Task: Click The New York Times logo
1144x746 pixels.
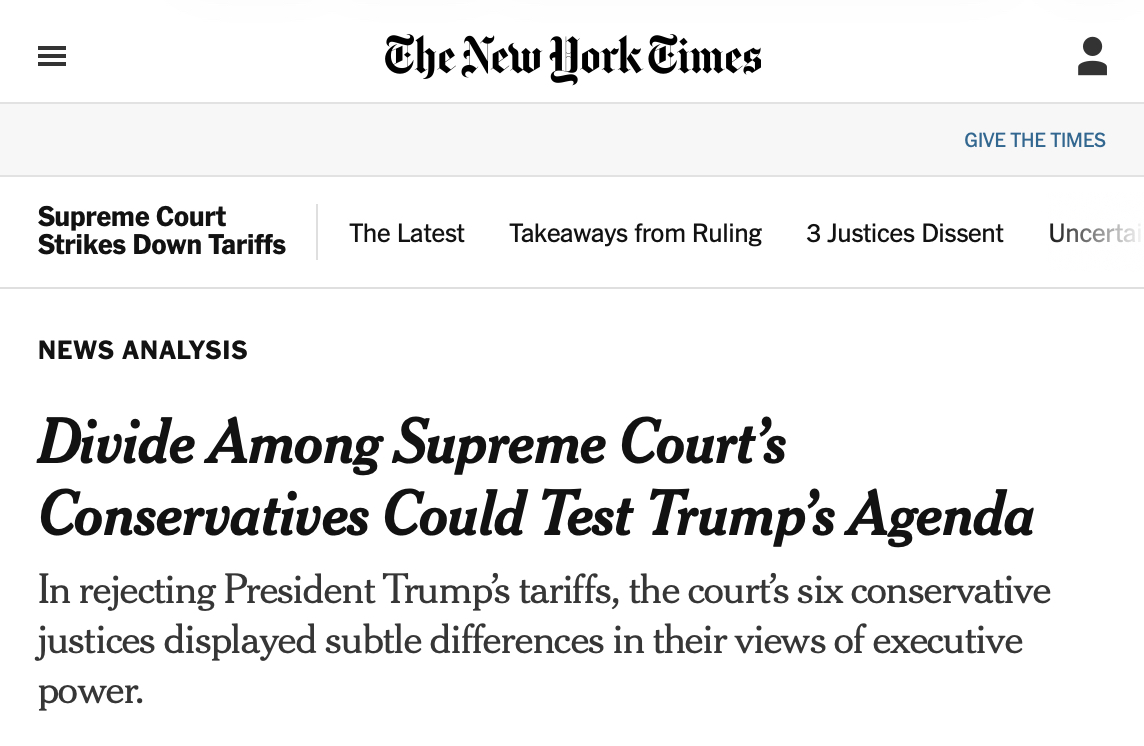Action: [x=573, y=57]
